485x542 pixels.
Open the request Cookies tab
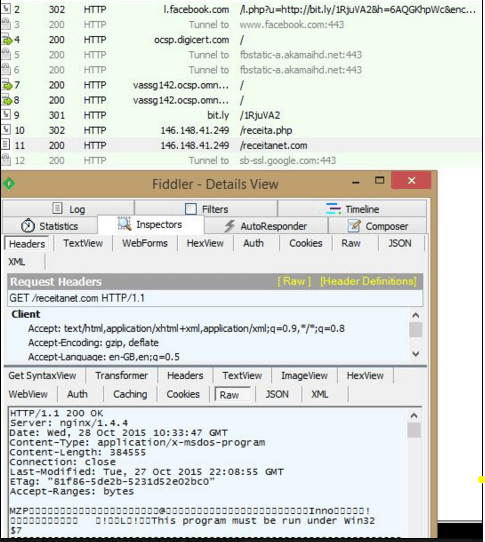pyautogui.click(x=306, y=243)
